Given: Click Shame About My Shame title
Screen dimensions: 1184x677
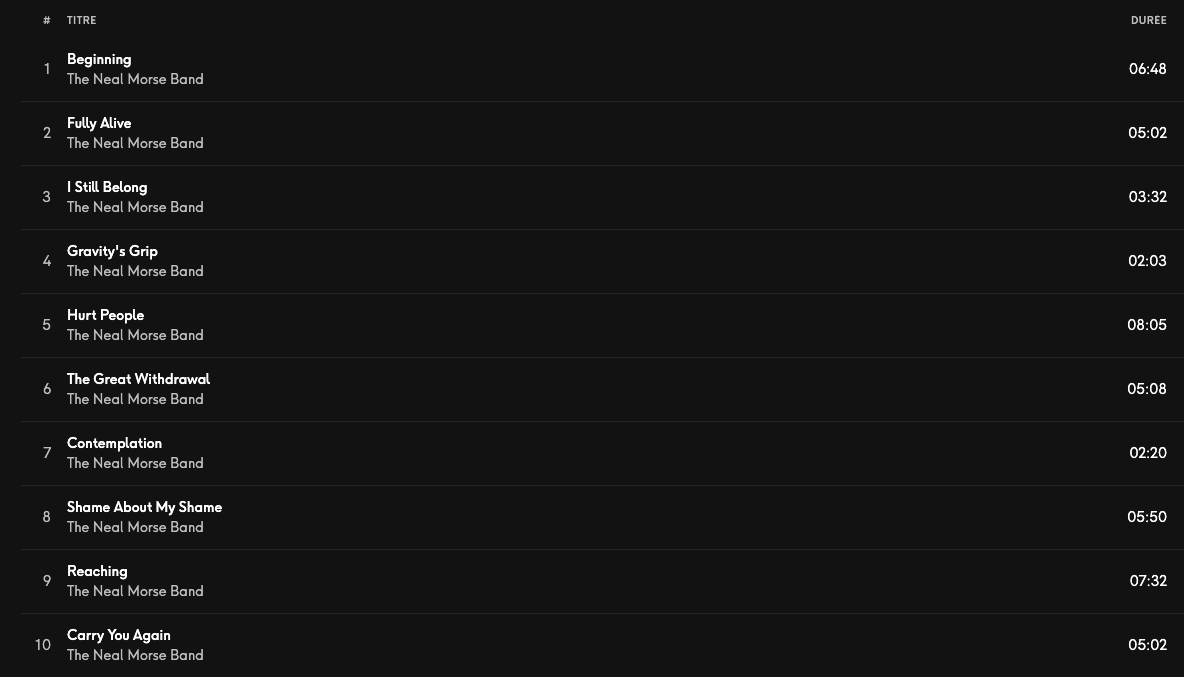Looking at the screenshot, I should pyautogui.click(x=144, y=507).
